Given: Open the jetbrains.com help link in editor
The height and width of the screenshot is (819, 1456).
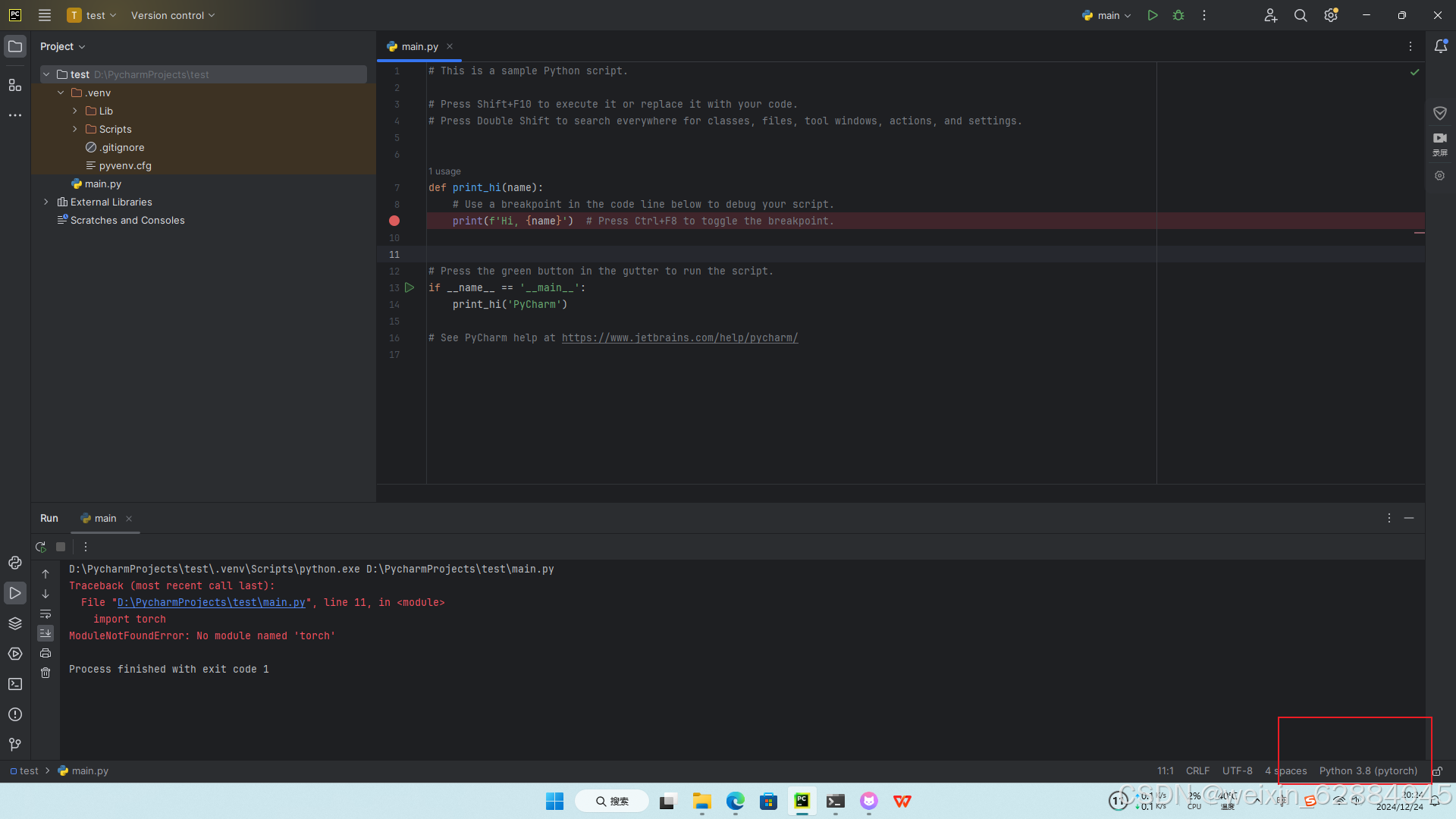Looking at the screenshot, I should [679, 338].
